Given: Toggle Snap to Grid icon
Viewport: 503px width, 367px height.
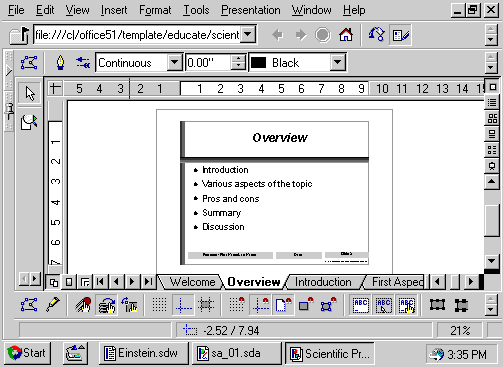Looking at the screenshot, I should (x=237, y=305).
